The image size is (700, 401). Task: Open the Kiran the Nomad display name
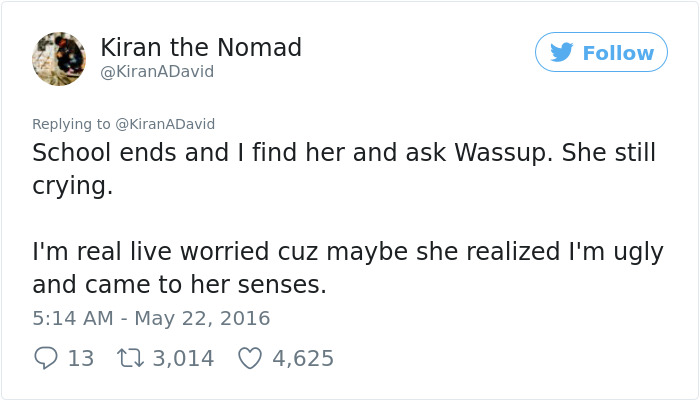tap(201, 47)
